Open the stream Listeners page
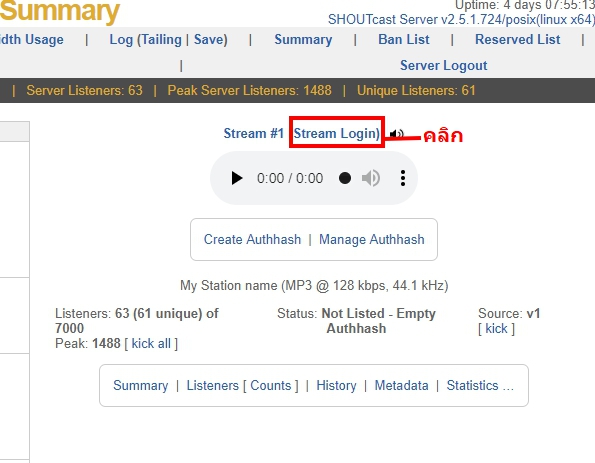Screen dimensions: 595x463 point(212,385)
